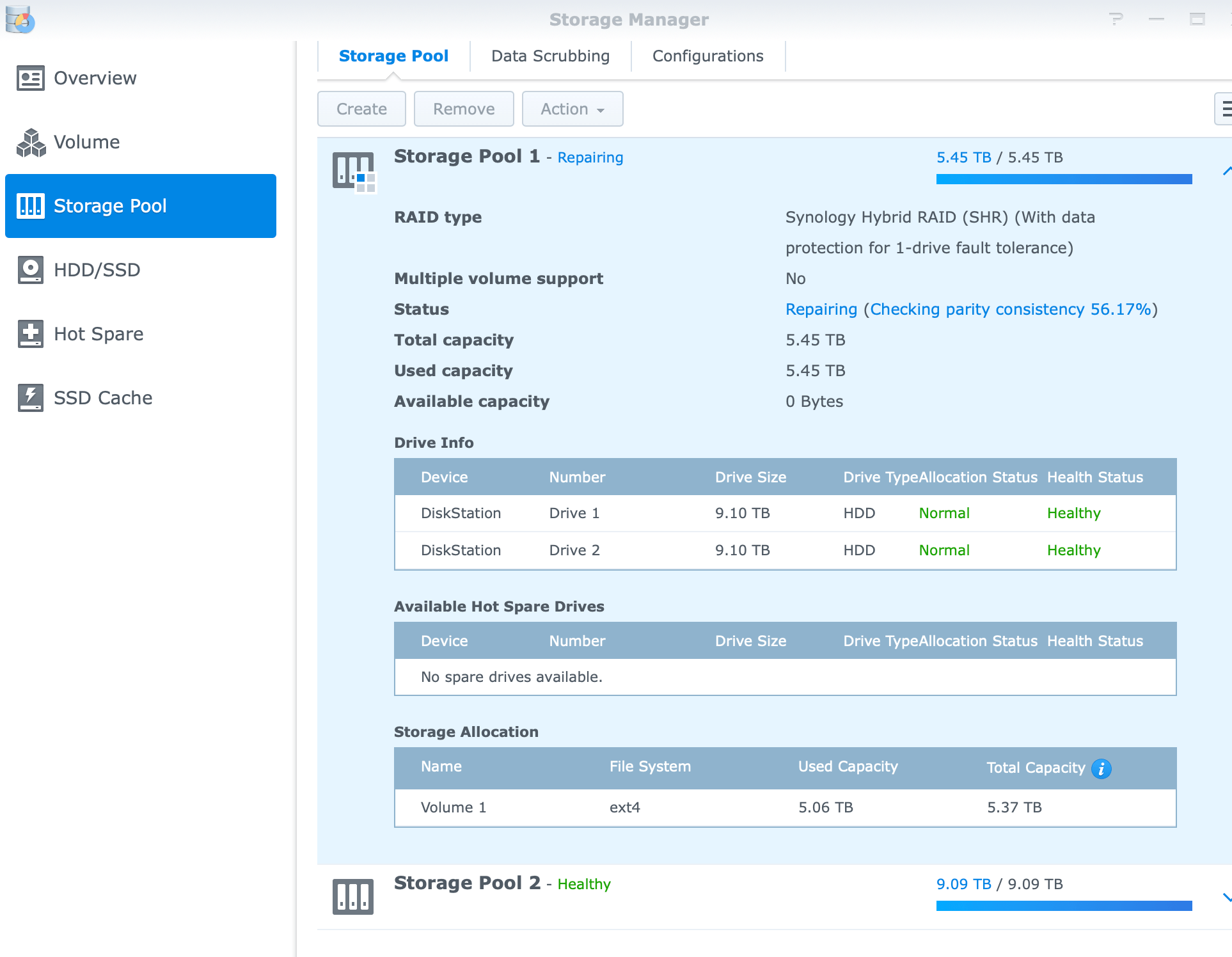The width and height of the screenshot is (1232, 957).
Task: Open the Hot Spare icon
Action: point(30,334)
